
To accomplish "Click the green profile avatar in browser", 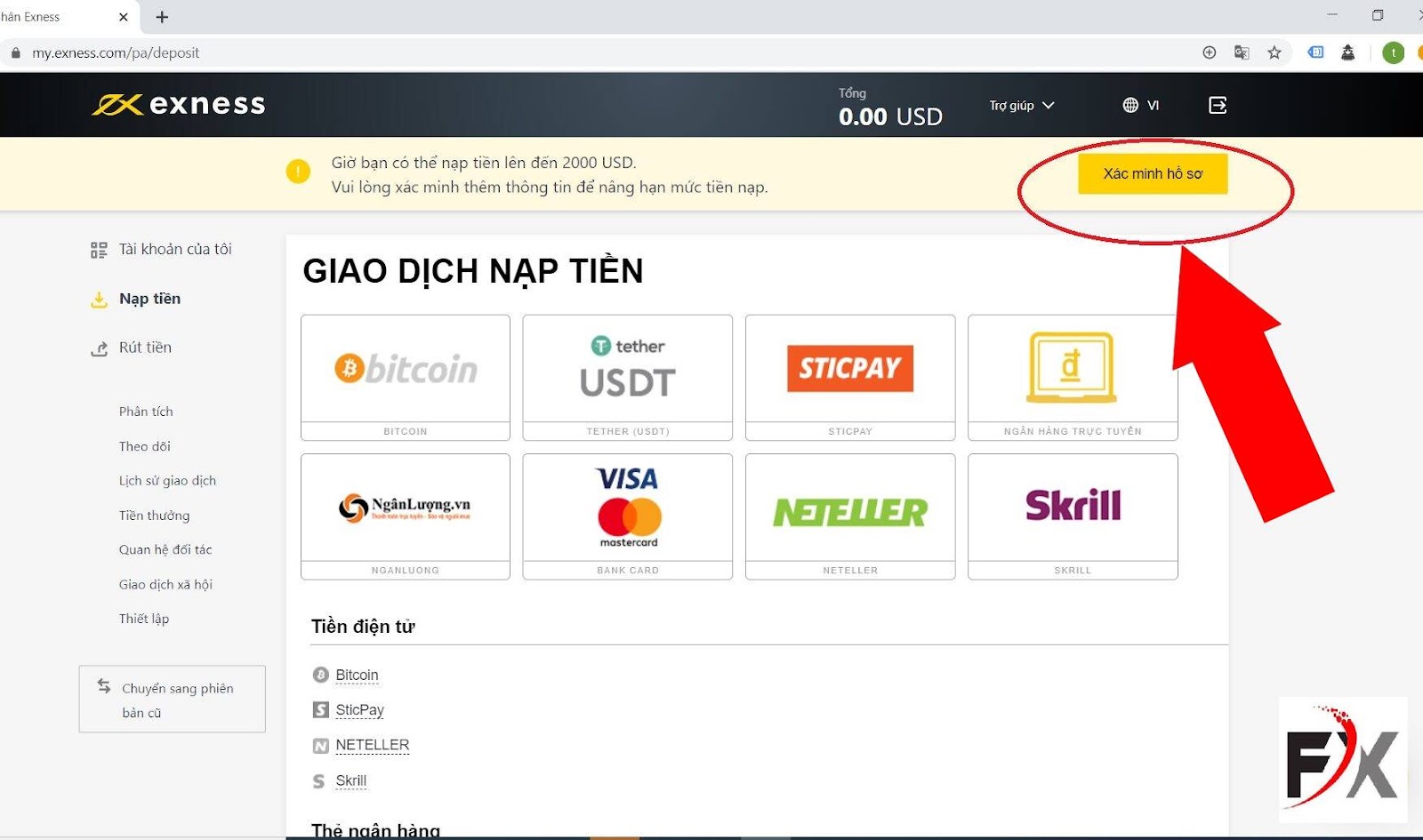I will (x=1394, y=52).
